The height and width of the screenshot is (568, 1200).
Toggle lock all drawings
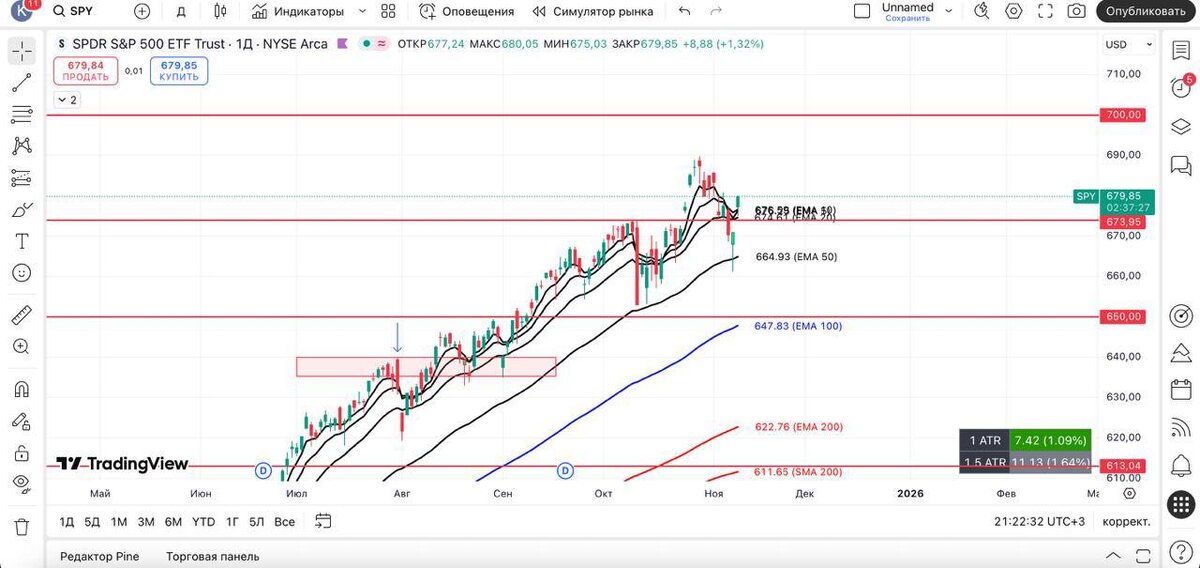pyautogui.click(x=21, y=453)
